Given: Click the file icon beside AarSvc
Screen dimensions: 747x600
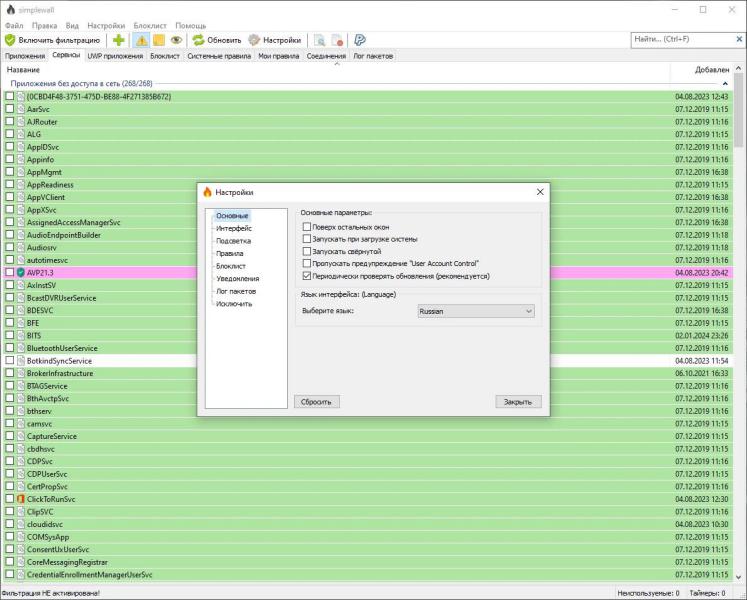Looking at the screenshot, I should 20,109.
